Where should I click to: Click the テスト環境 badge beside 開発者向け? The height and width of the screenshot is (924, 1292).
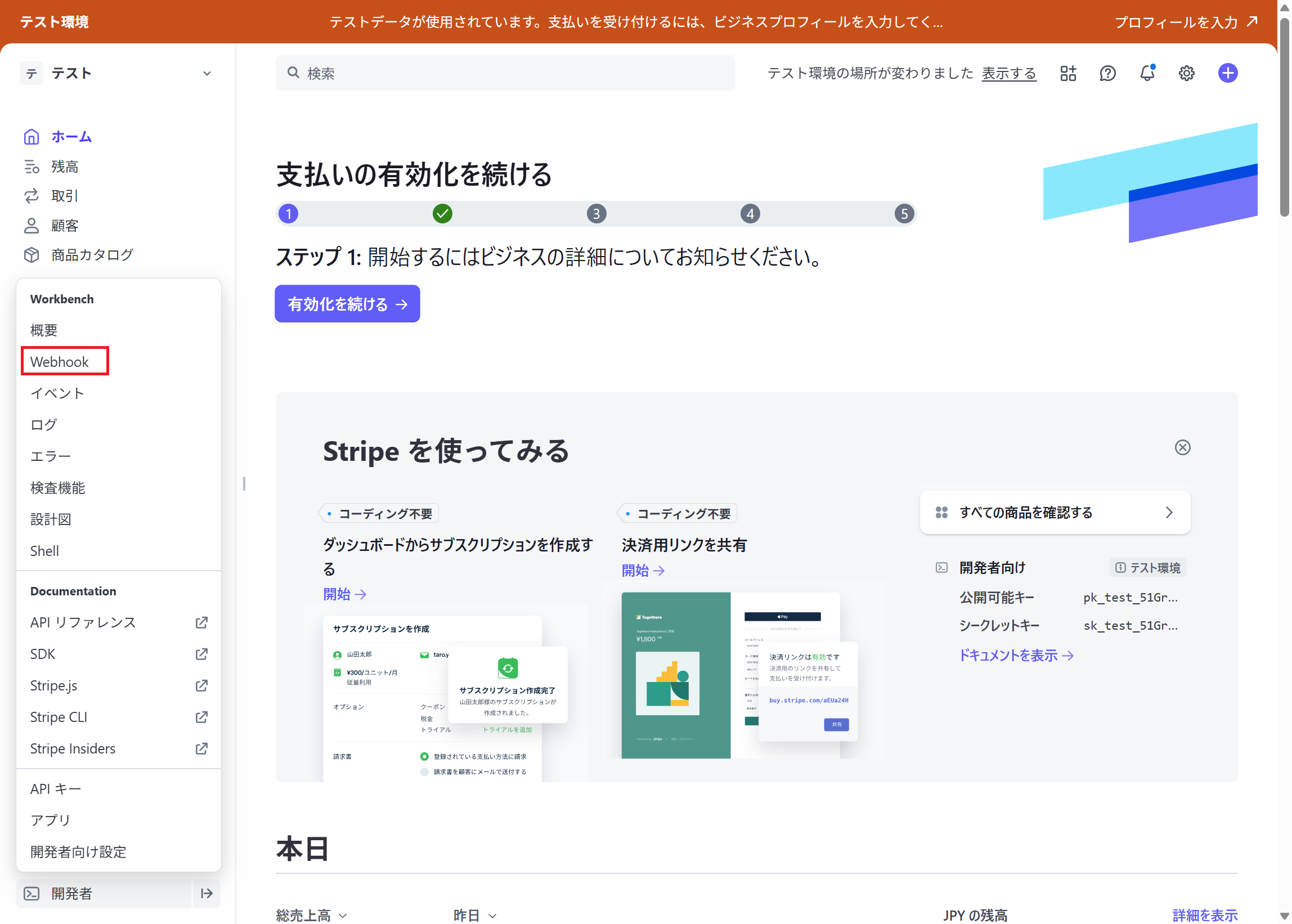pos(1147,568)
